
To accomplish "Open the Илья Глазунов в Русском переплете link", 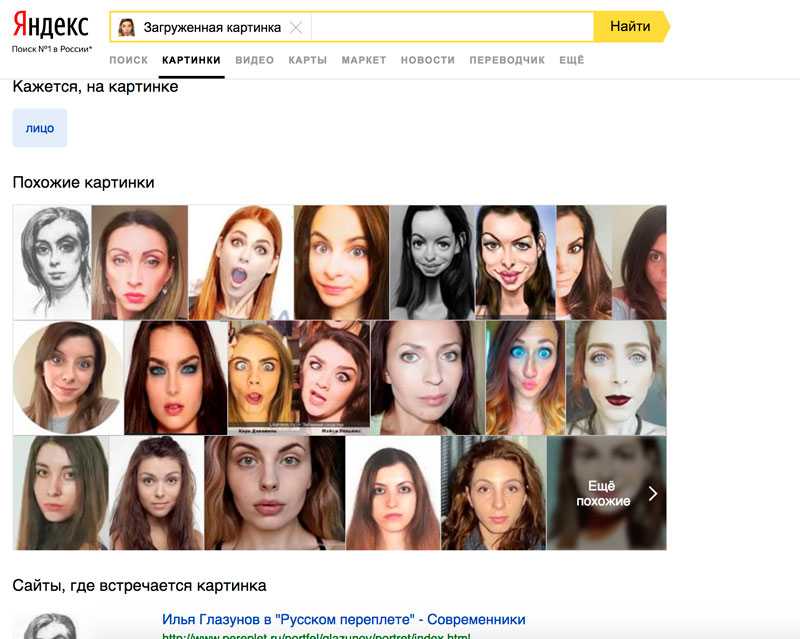I will pos(344,619).
